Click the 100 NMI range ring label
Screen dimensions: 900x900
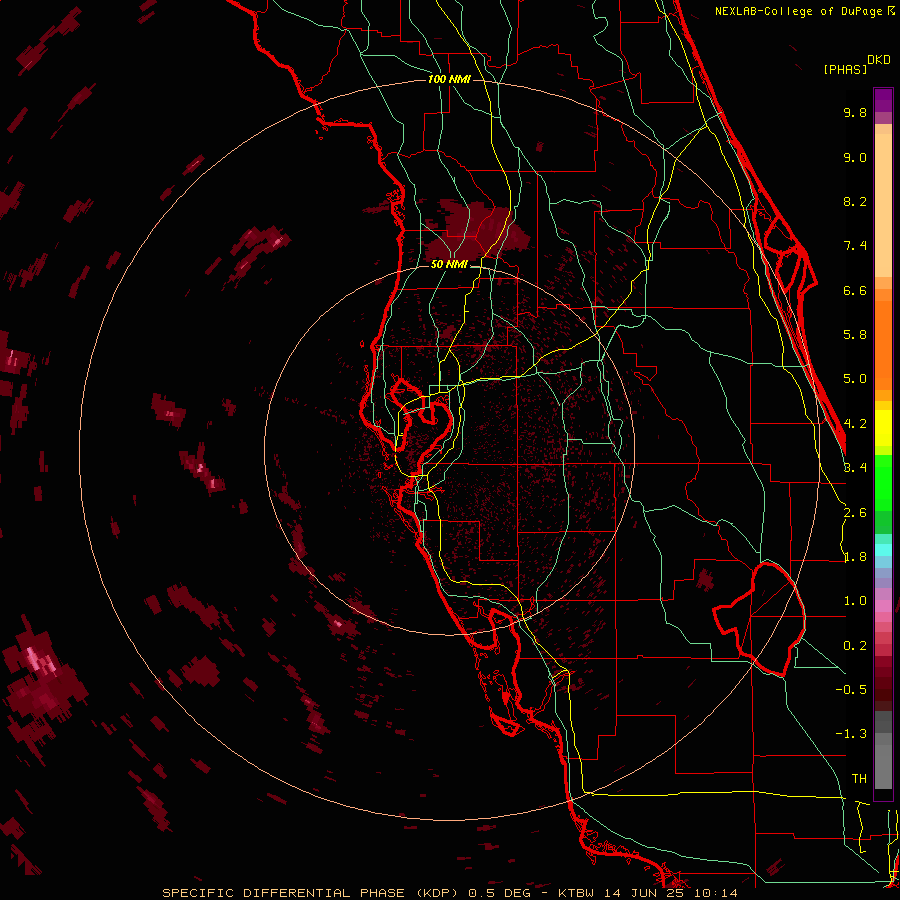[x=449, y=79]
